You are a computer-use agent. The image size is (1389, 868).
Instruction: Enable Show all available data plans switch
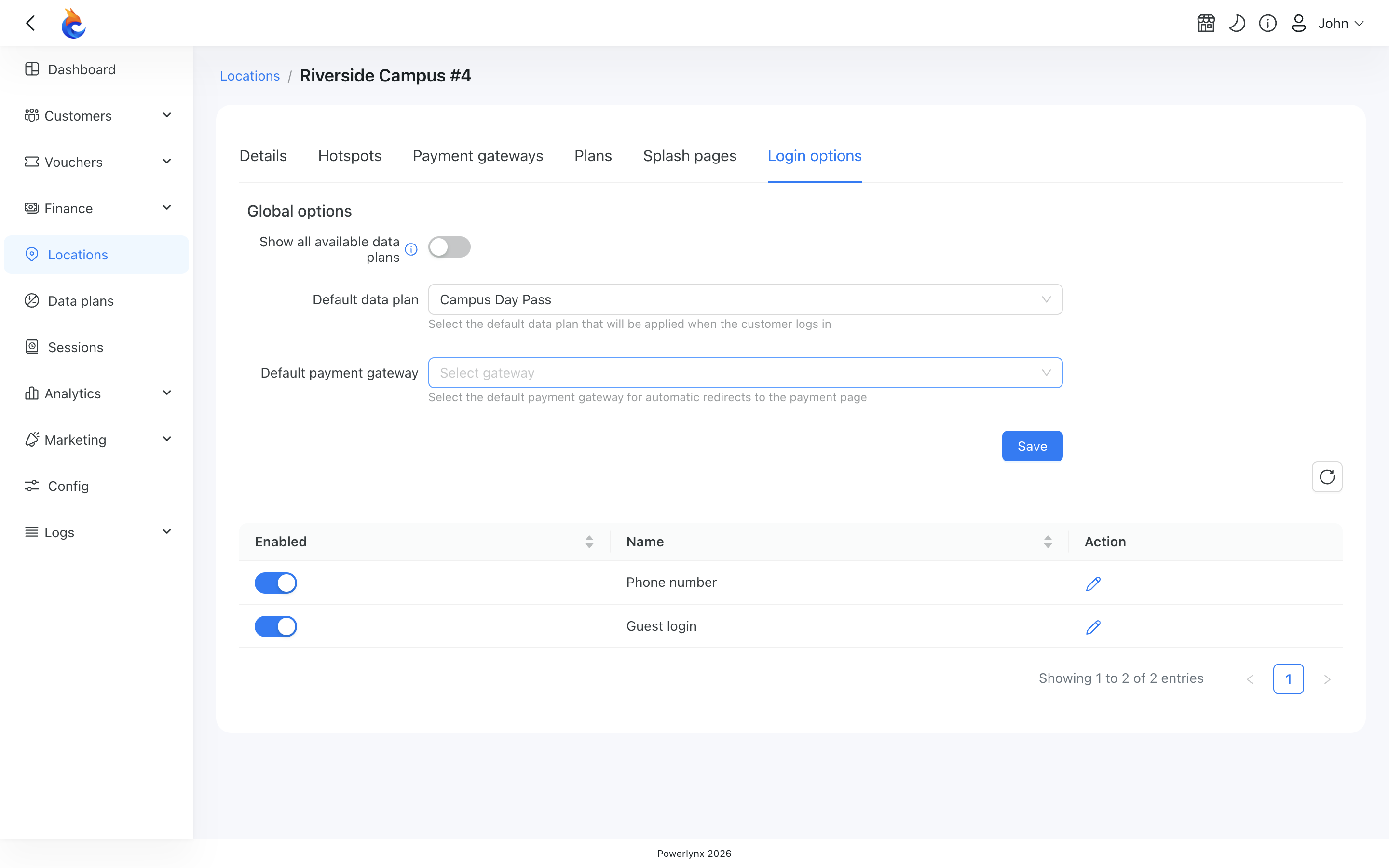[x=449, y=247]
